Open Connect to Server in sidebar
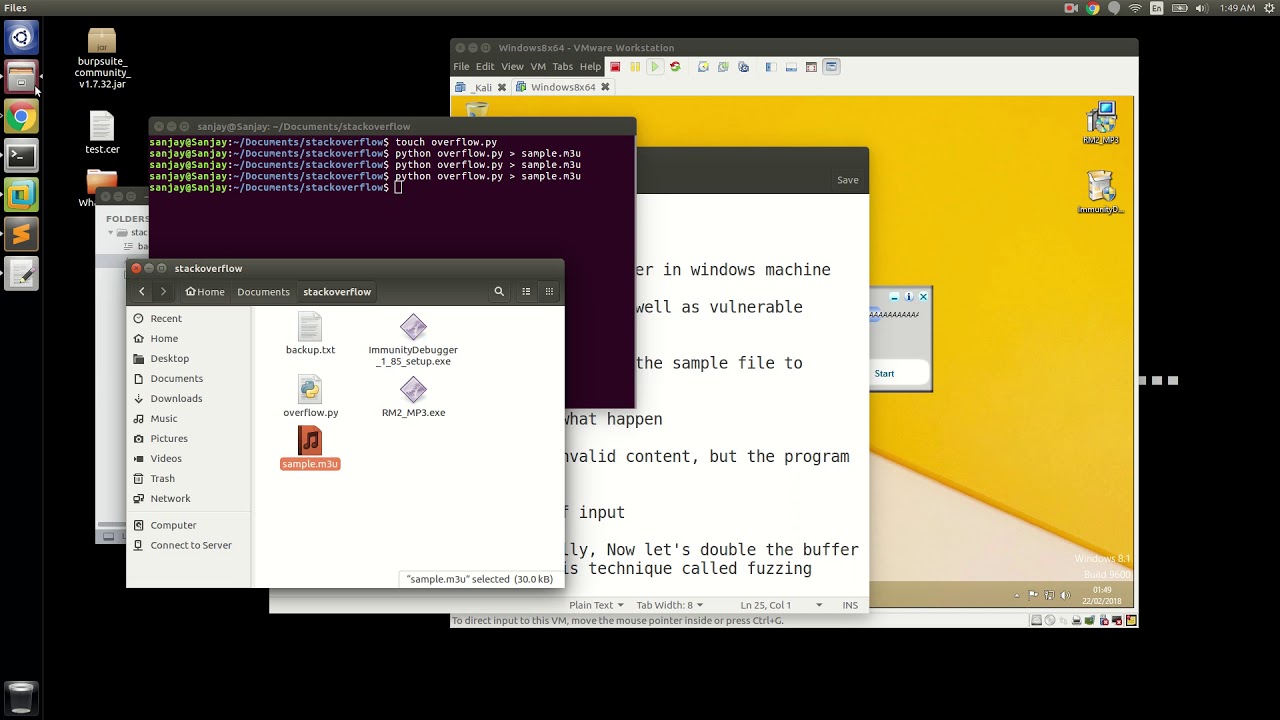This screenshot has width=1280, height=720. coord(191,545)
